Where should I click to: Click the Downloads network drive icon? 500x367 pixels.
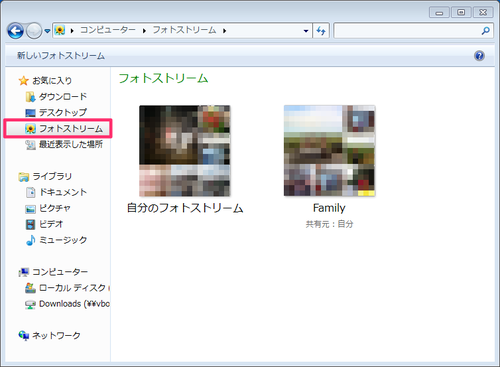(x=30, y=304)
